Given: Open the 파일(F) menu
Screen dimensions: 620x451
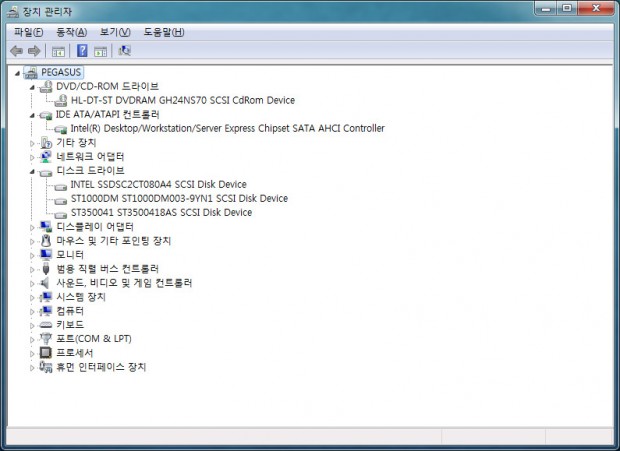Looking at the screenshot, I should (28, 32).
